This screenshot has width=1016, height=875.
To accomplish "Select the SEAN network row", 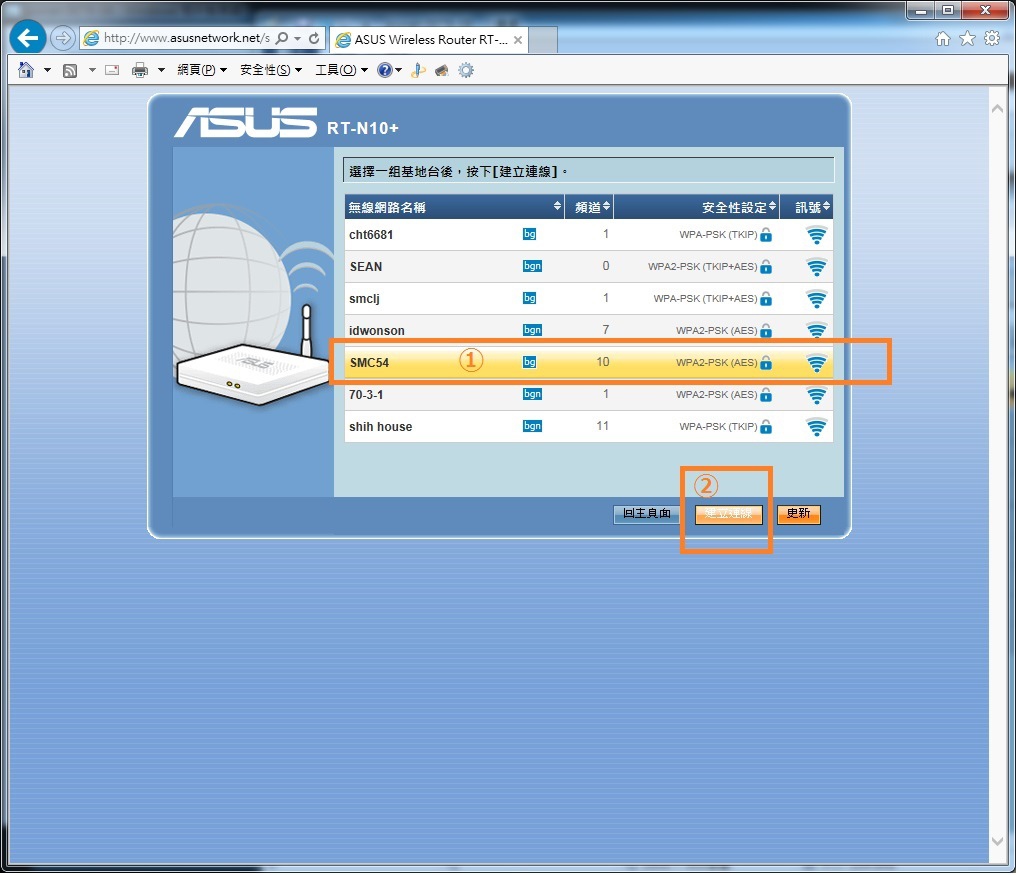I will [588, 266].
